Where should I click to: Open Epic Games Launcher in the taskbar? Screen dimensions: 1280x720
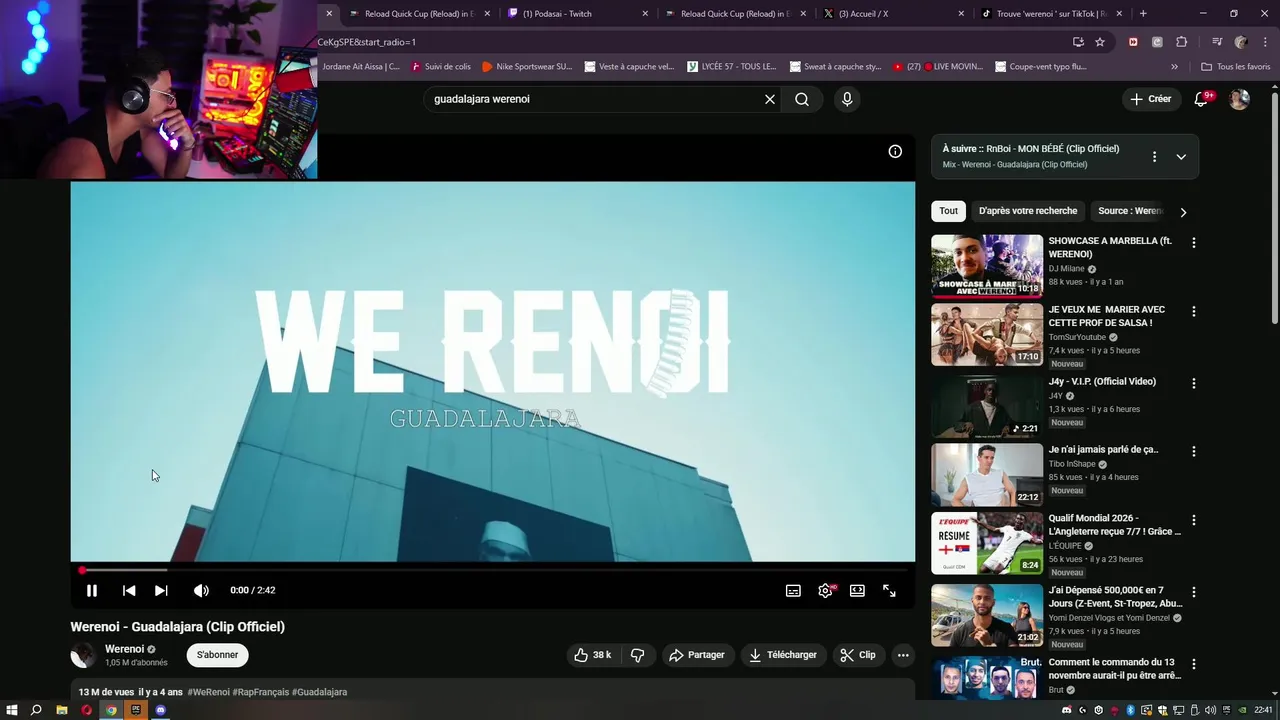click(136, 710)
